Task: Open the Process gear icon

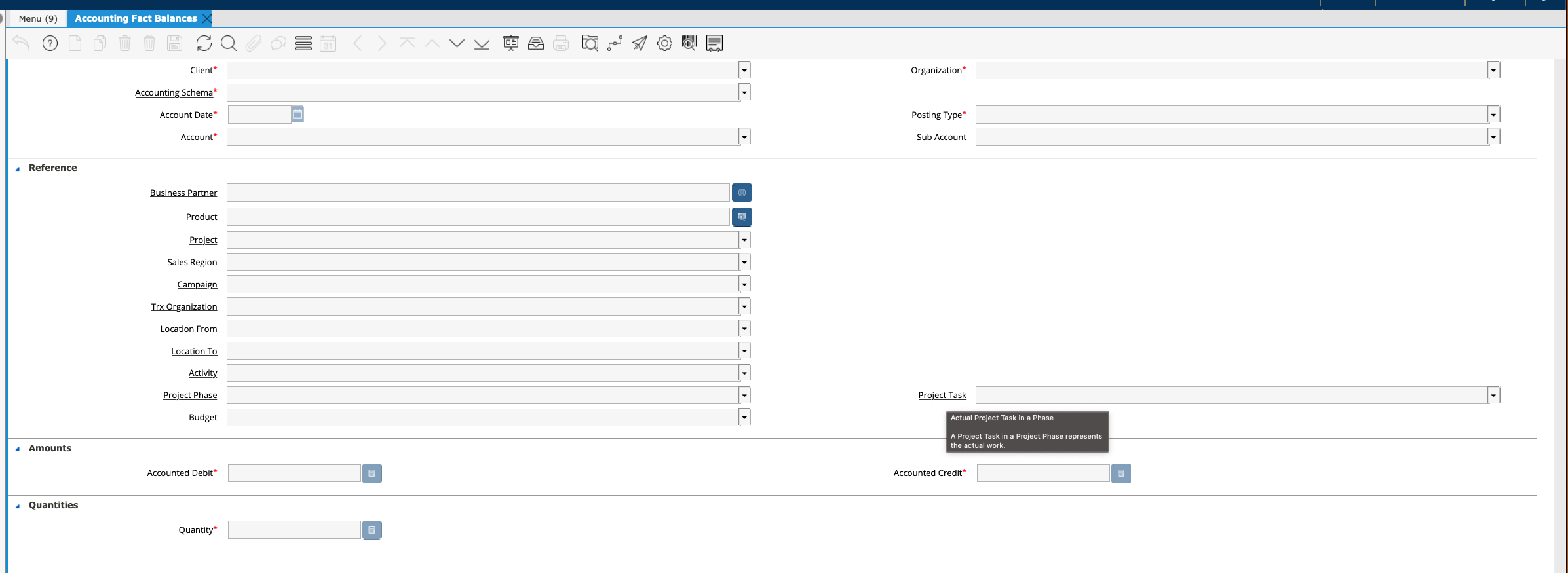Action: click(x=664, y=43)
